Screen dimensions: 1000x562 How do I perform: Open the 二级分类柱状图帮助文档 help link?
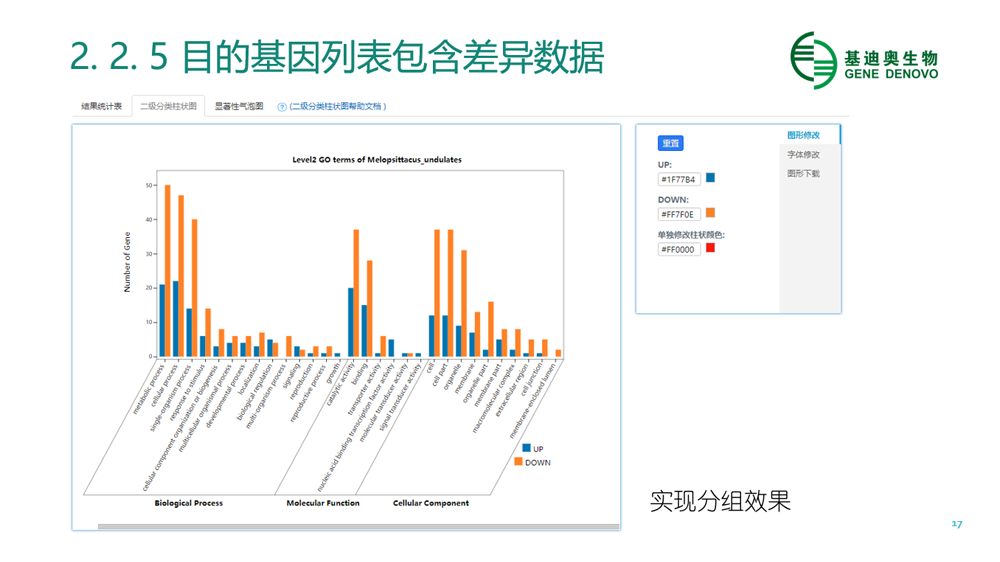pyautogui.click(x=338, y=107)
